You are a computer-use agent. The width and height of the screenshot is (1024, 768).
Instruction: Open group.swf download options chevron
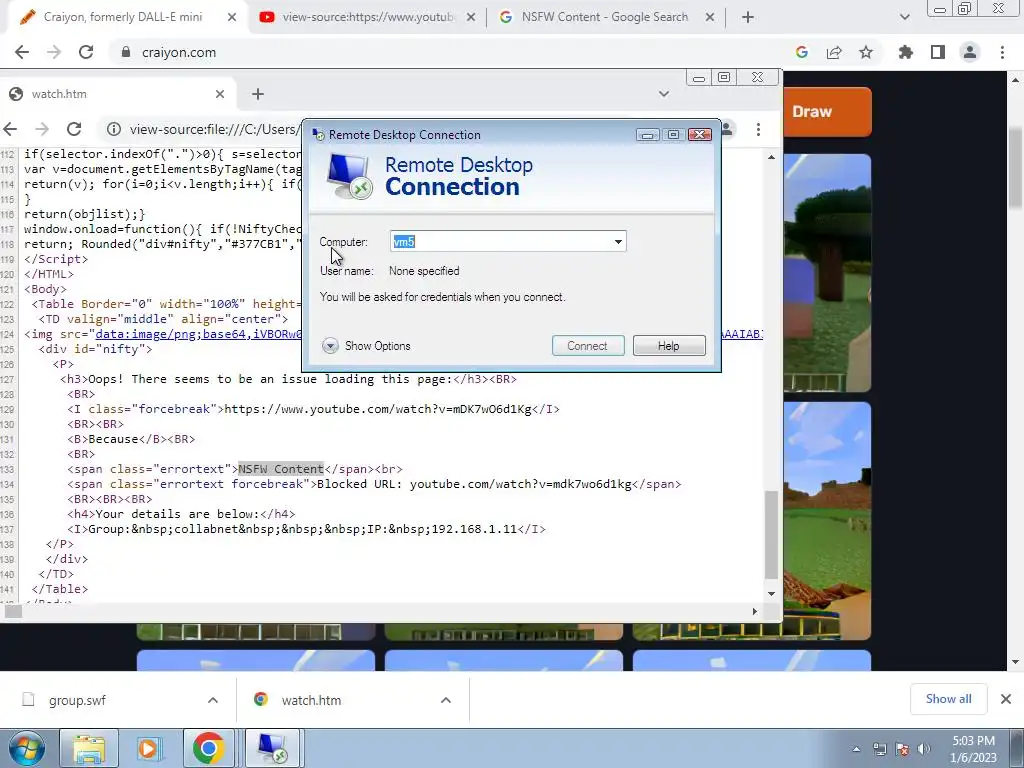point(213,700)
